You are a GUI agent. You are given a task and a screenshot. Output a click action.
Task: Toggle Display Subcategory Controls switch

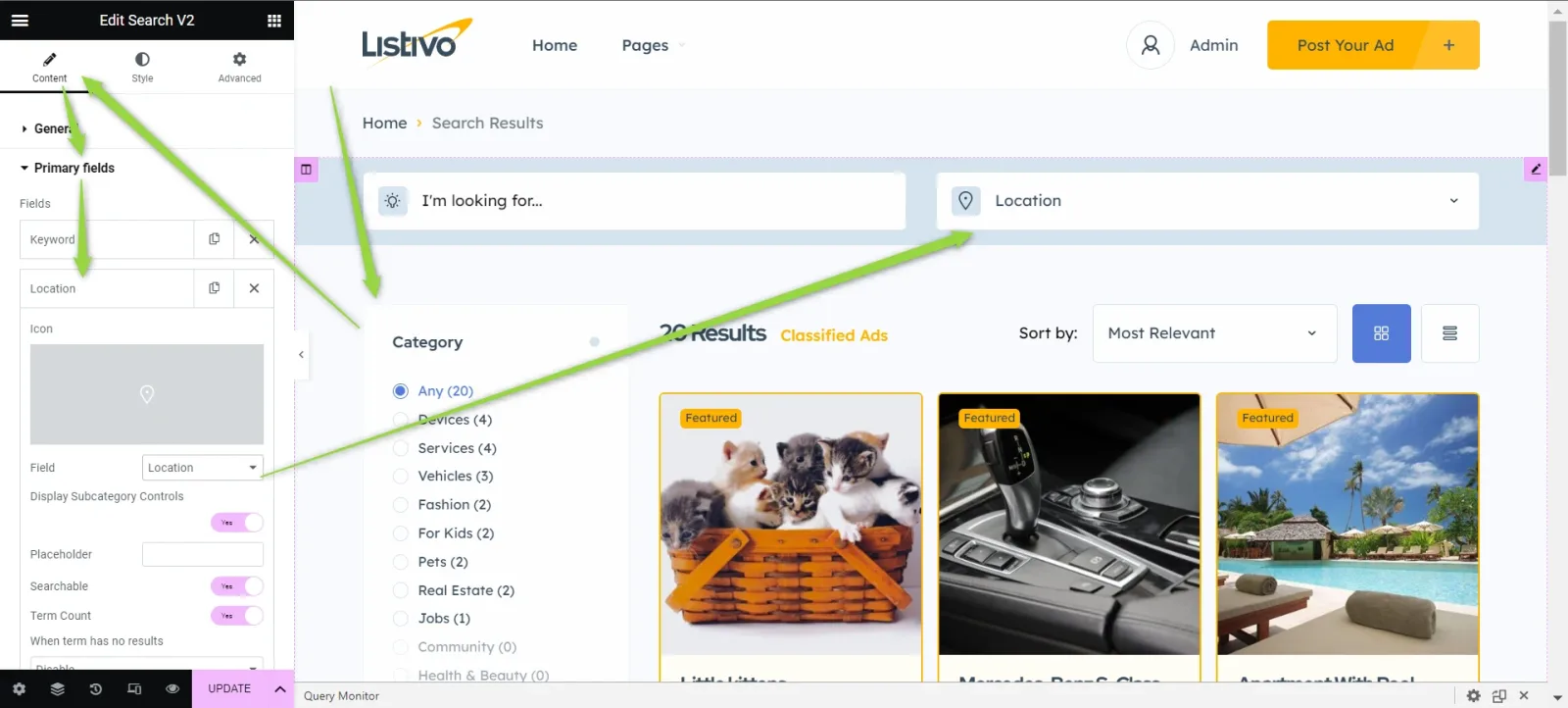pos(237,523)
